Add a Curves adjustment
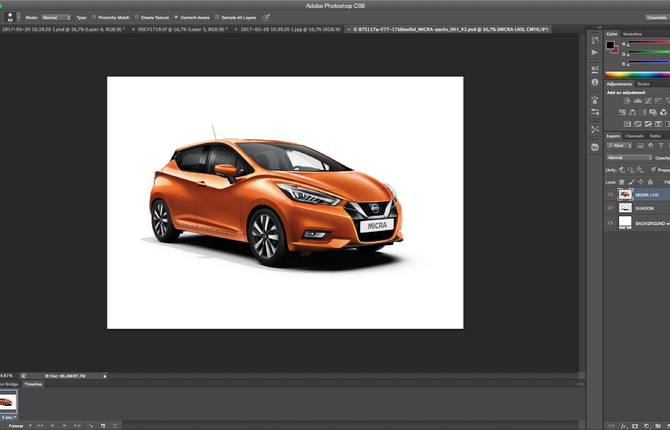 [648, 101]
